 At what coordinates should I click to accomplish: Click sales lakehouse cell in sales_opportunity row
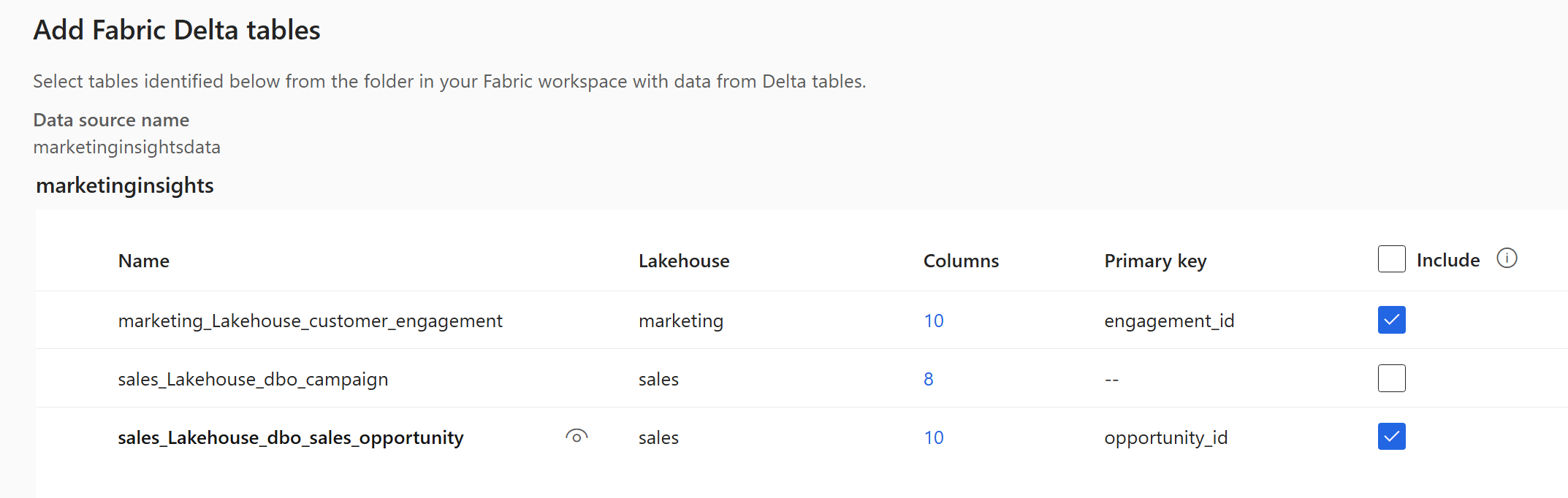point(658,437)
